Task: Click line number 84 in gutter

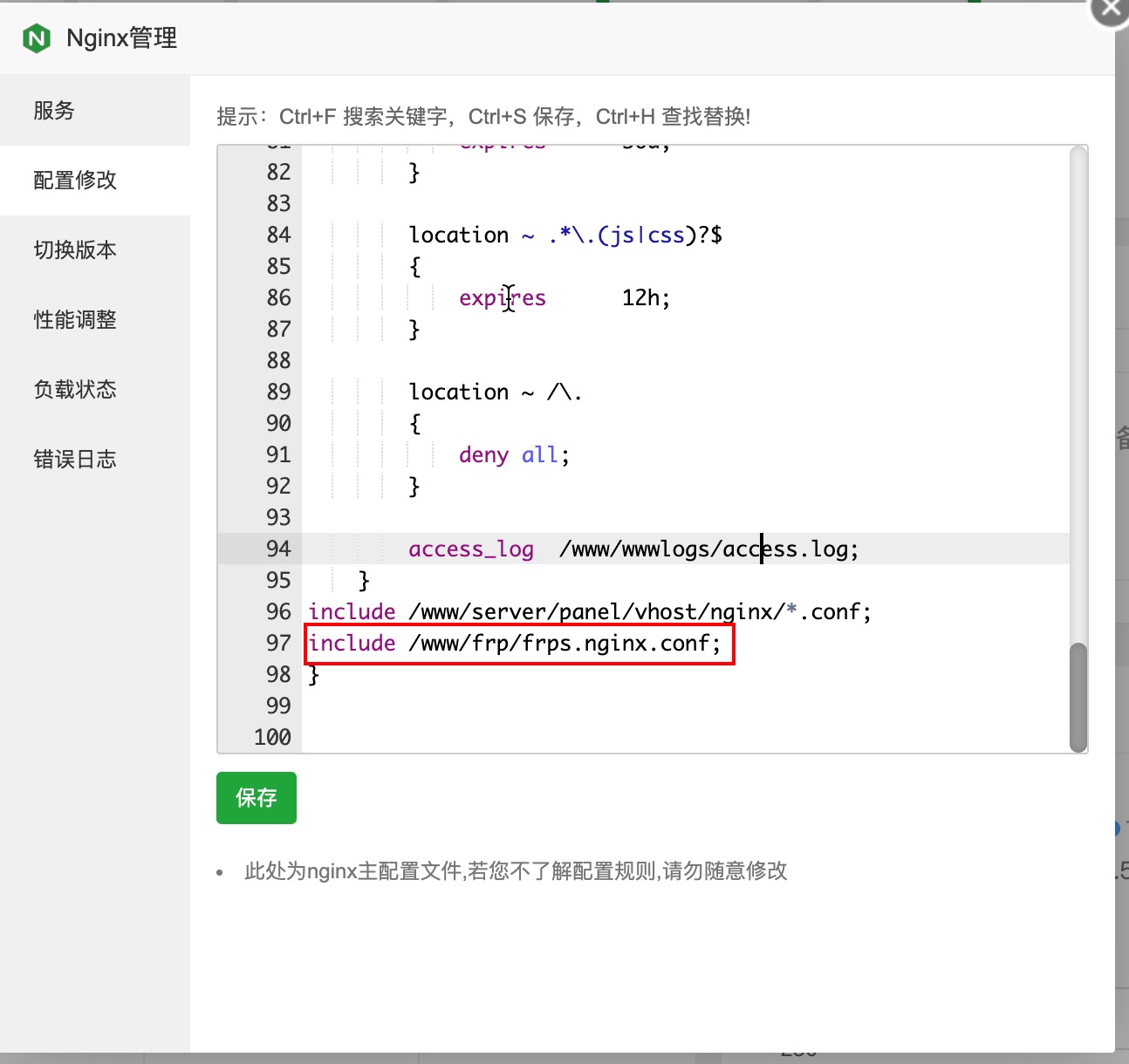Action: 278,235
